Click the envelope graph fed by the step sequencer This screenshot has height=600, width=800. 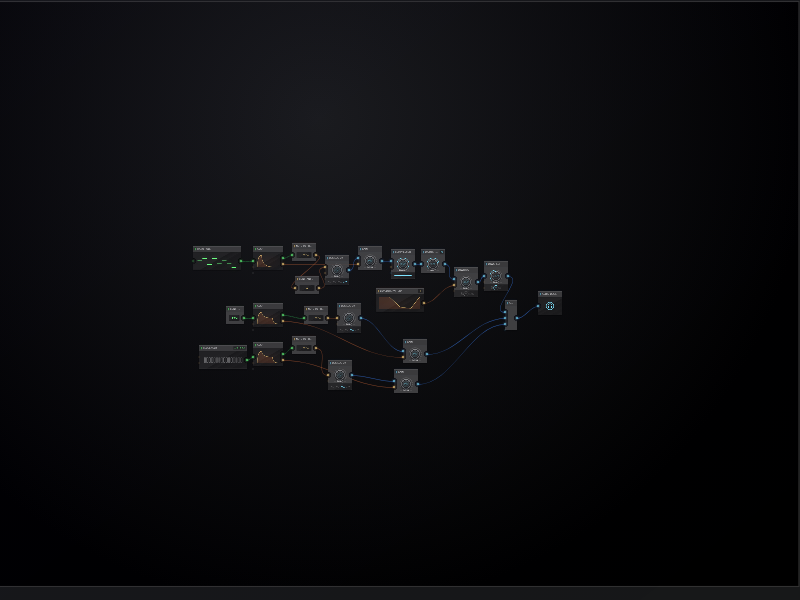tap(268, 357)
